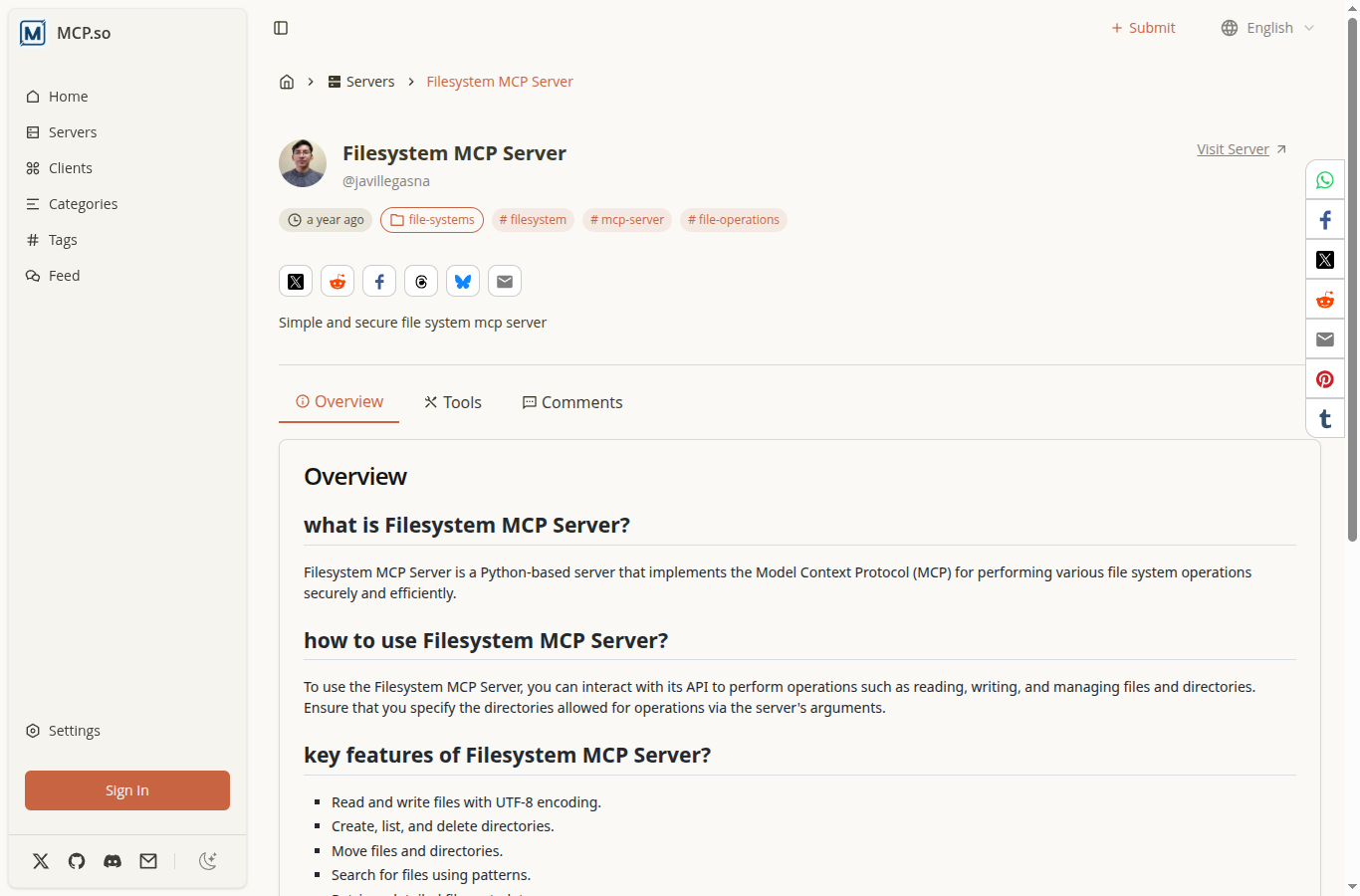Screen dimensions: 1360x896
Task: Open Tags in sidebar
Action: coord(127,240)
